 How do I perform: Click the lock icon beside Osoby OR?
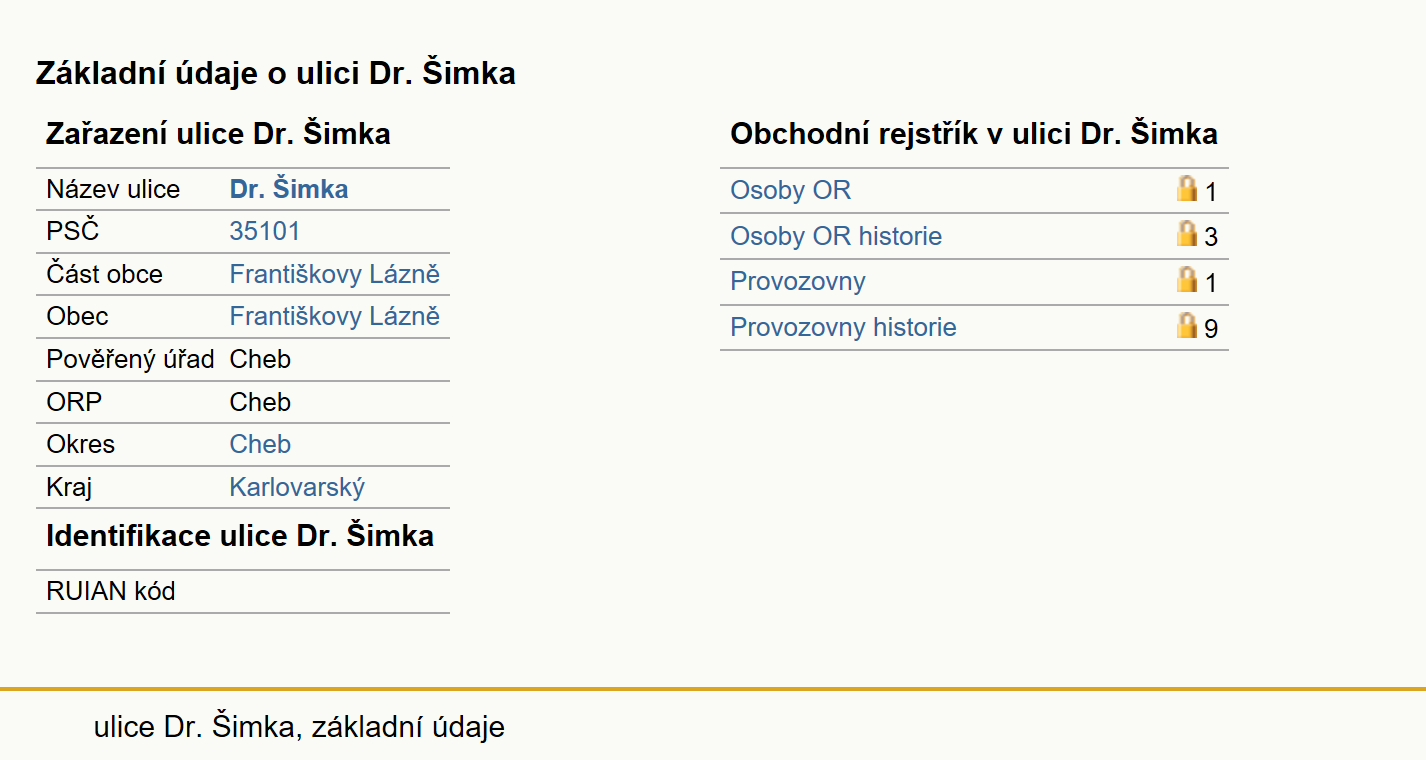pyautogui.click(x=1187, y=189)
